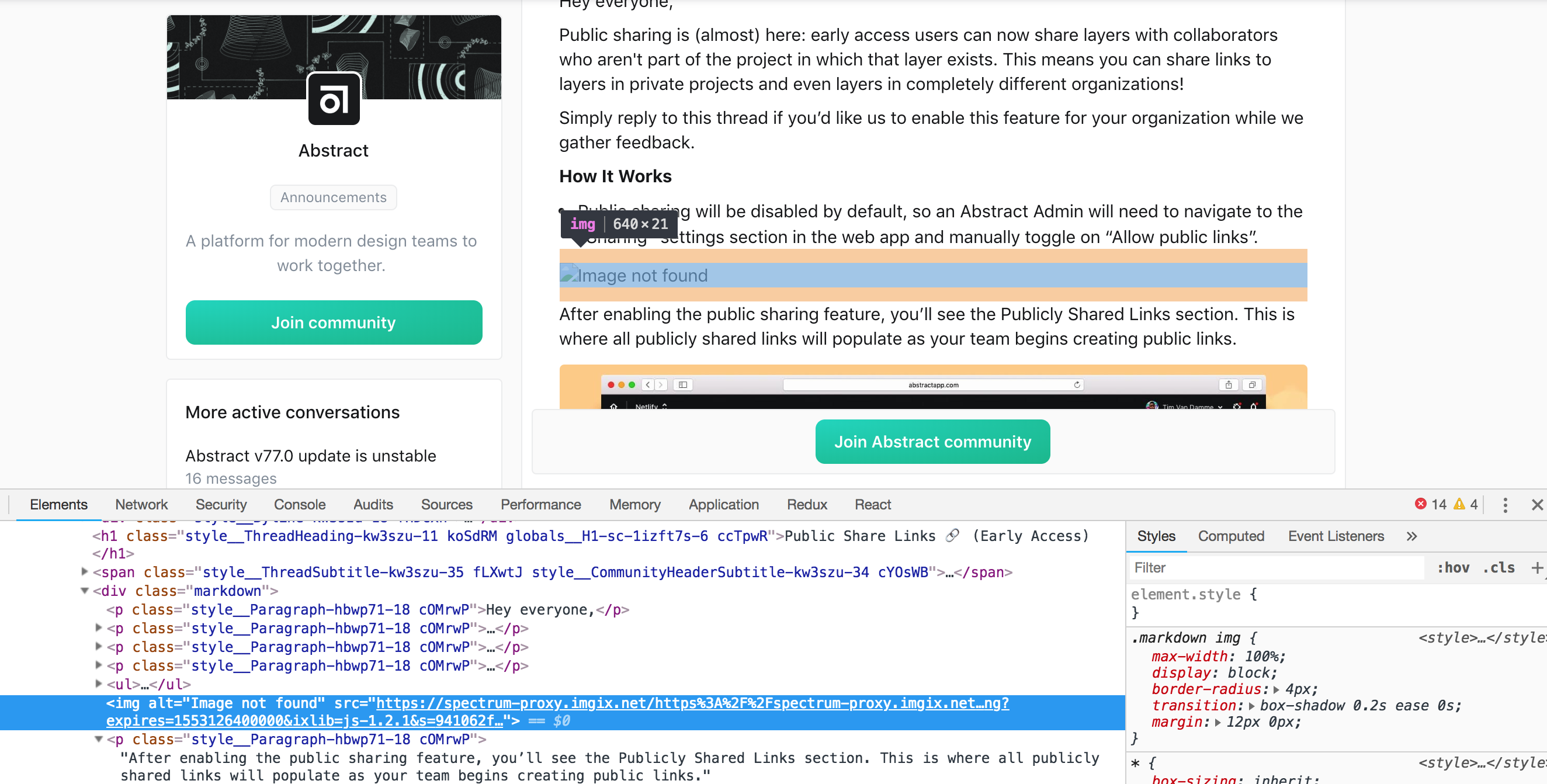This screenshot has width=1547, height=784.
Task: Open the Audits tab
Action: tap(373, 505)
